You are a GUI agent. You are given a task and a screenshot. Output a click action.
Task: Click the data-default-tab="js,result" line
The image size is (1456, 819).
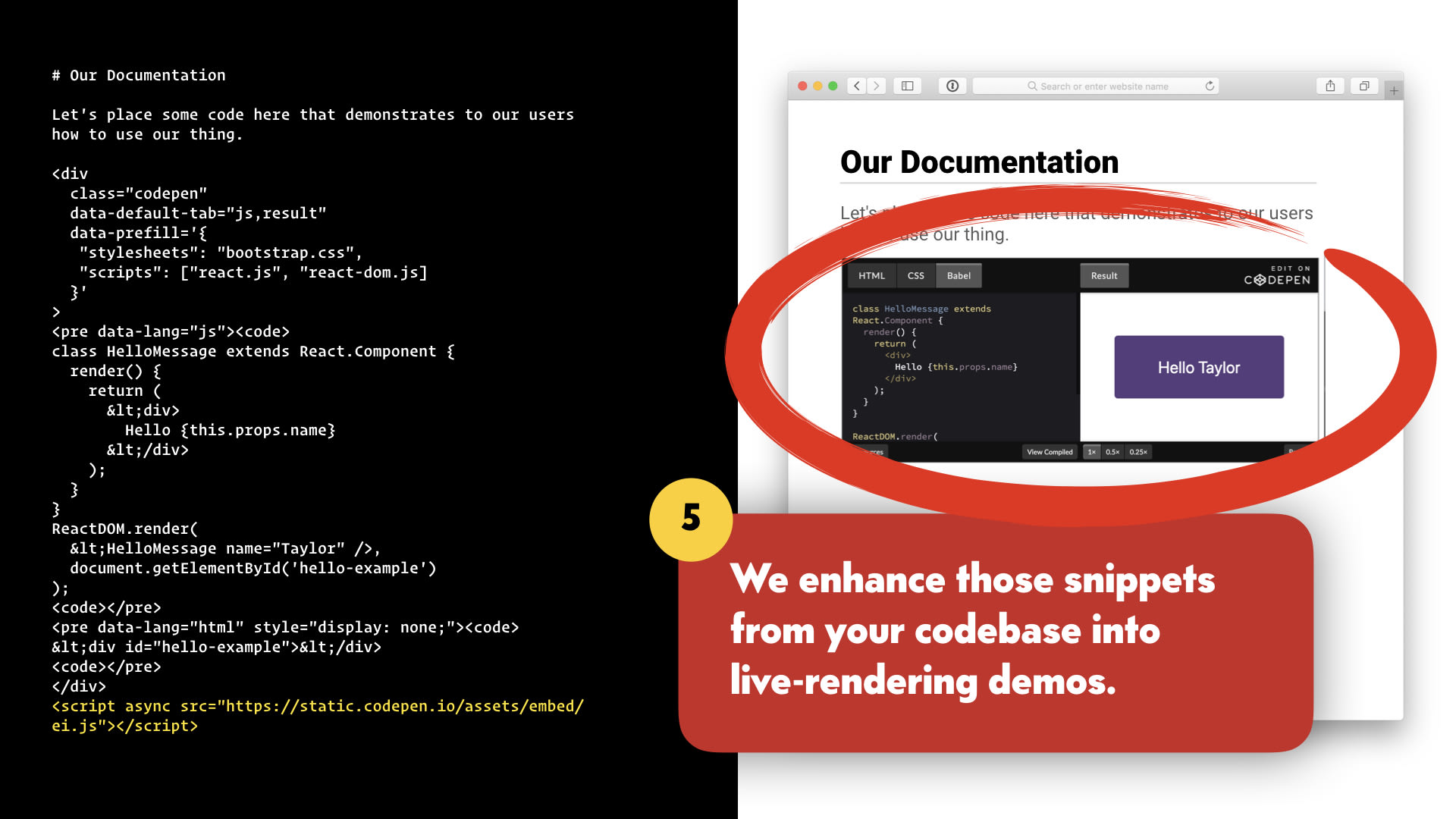coord(198,213)
